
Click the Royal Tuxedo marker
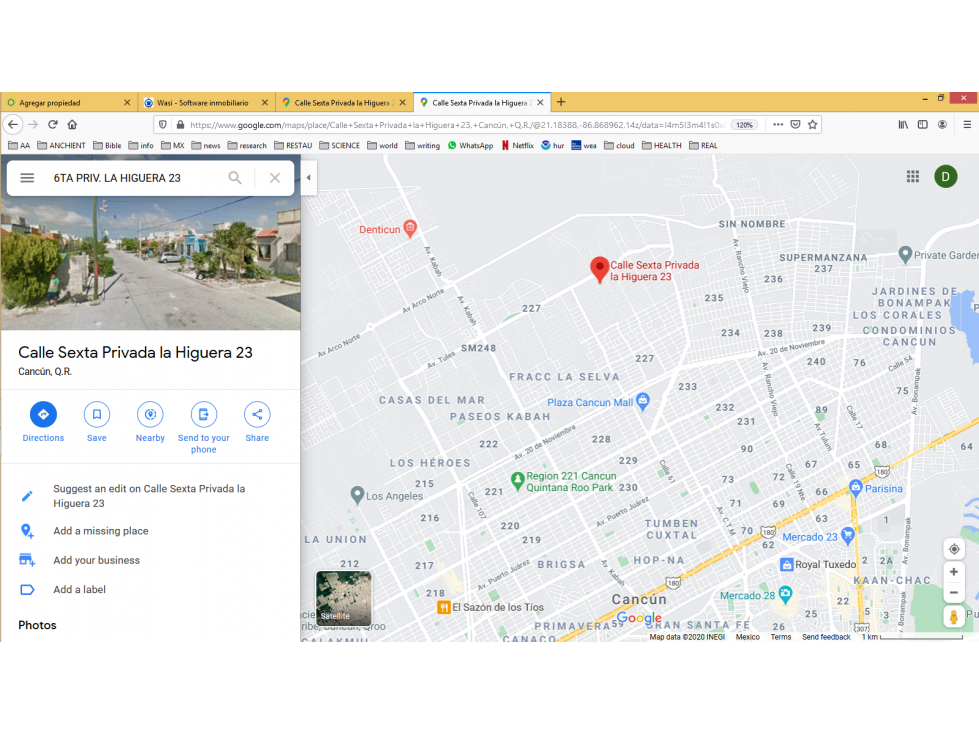(787, 565)
